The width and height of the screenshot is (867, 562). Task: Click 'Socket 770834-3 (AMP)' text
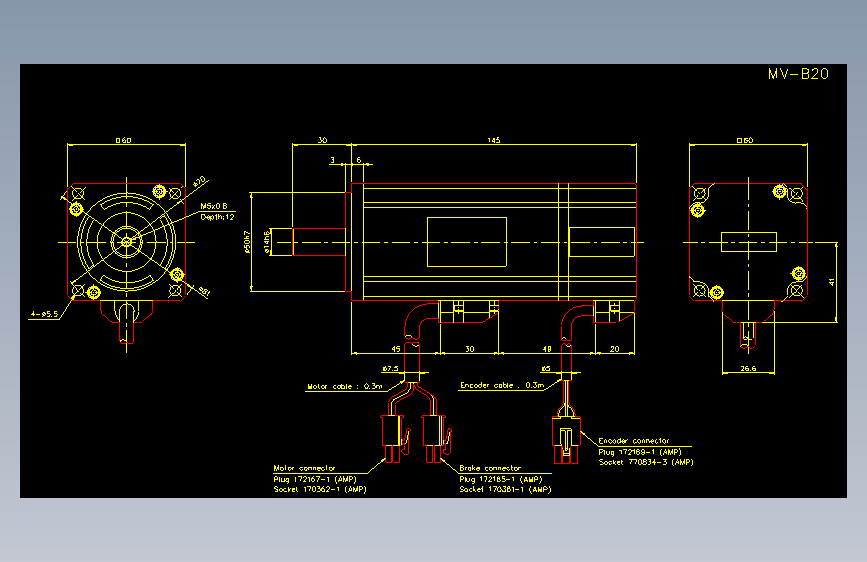tap(646, 462)
